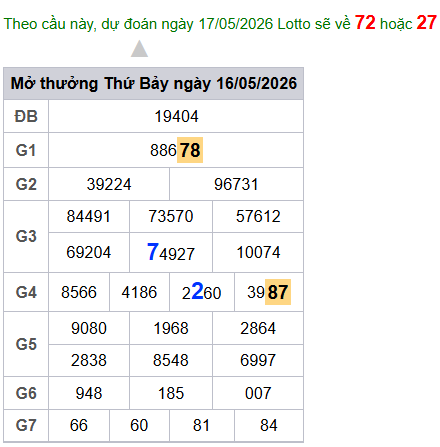The image size is (440, 447).
Task: Click highlighted 78 in G1 result
Action: (x=190, y=150)
